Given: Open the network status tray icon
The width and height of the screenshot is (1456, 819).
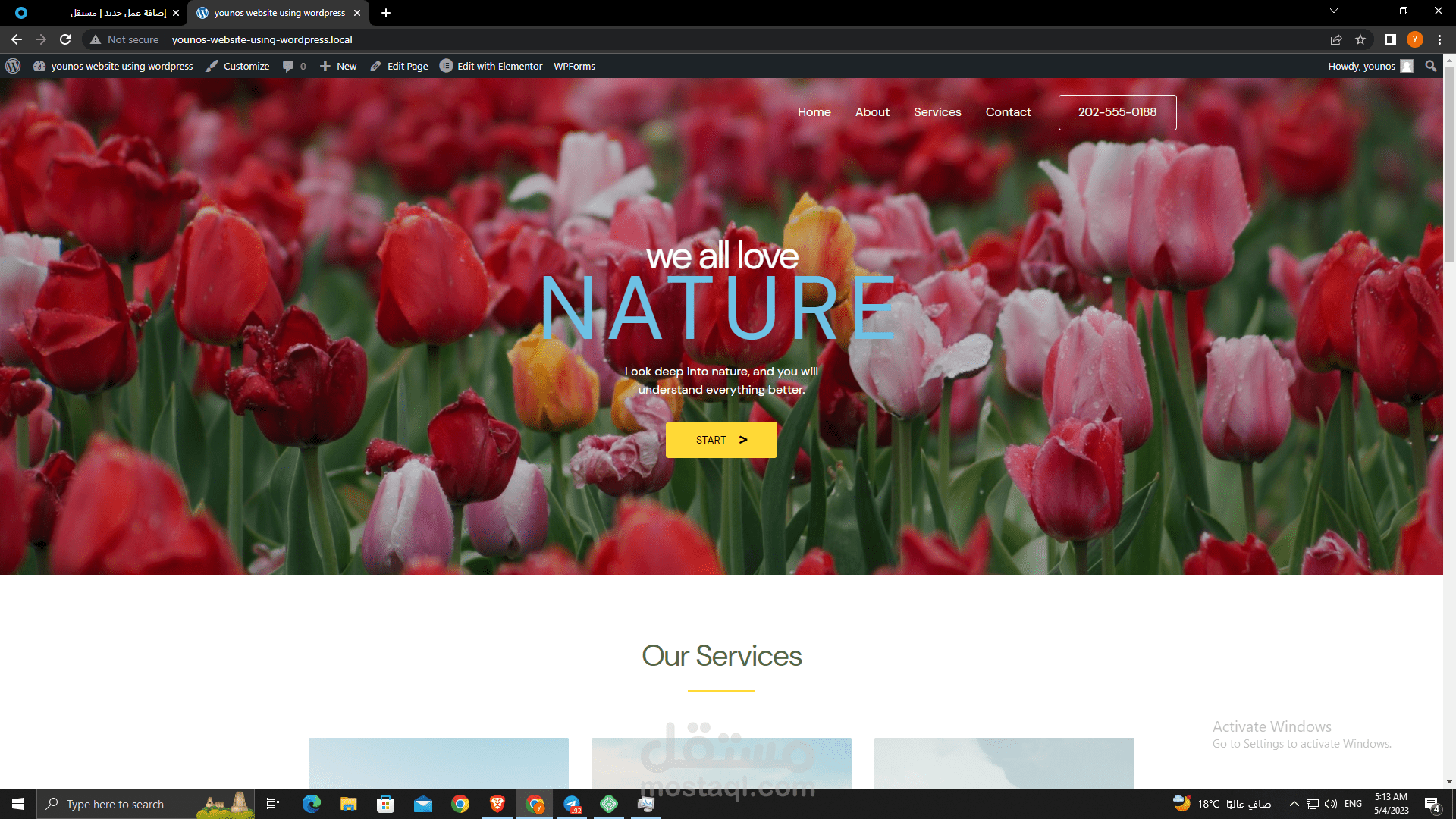Looking at the screenshot, I should pyautogui.click(x=1313, y=804).
